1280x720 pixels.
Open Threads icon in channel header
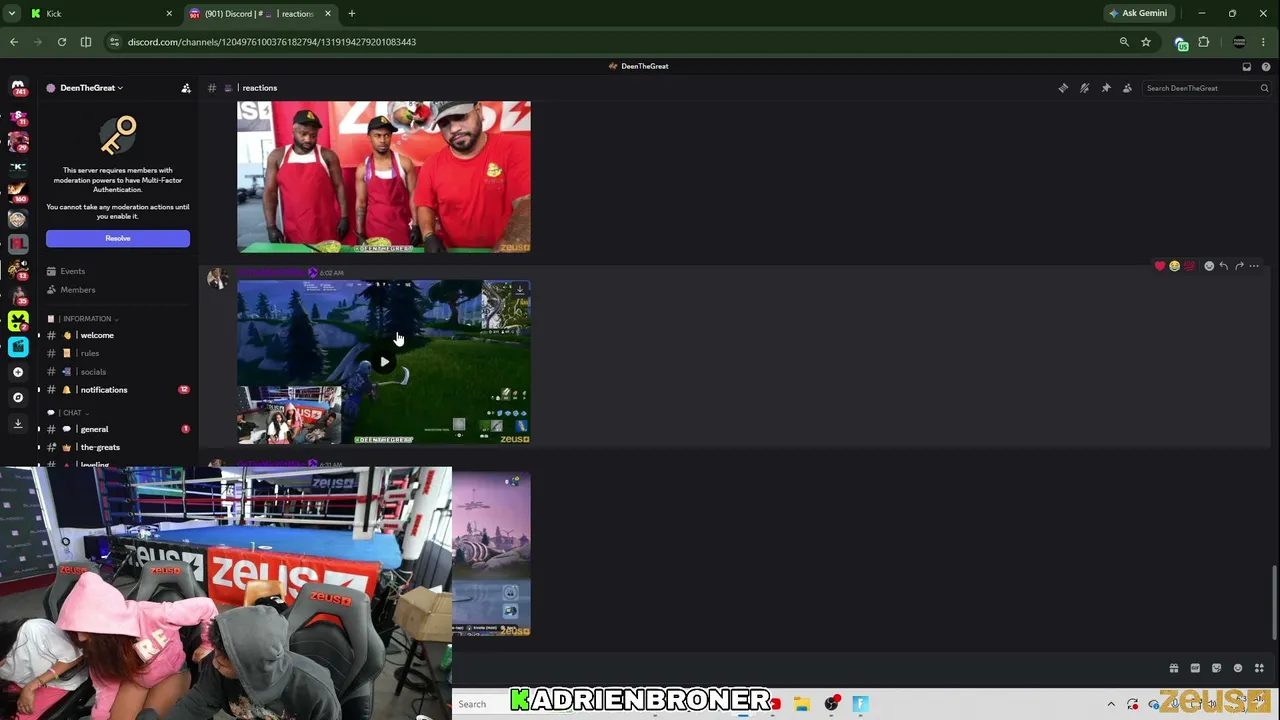pyautogui.click(x=1063, y=88)
